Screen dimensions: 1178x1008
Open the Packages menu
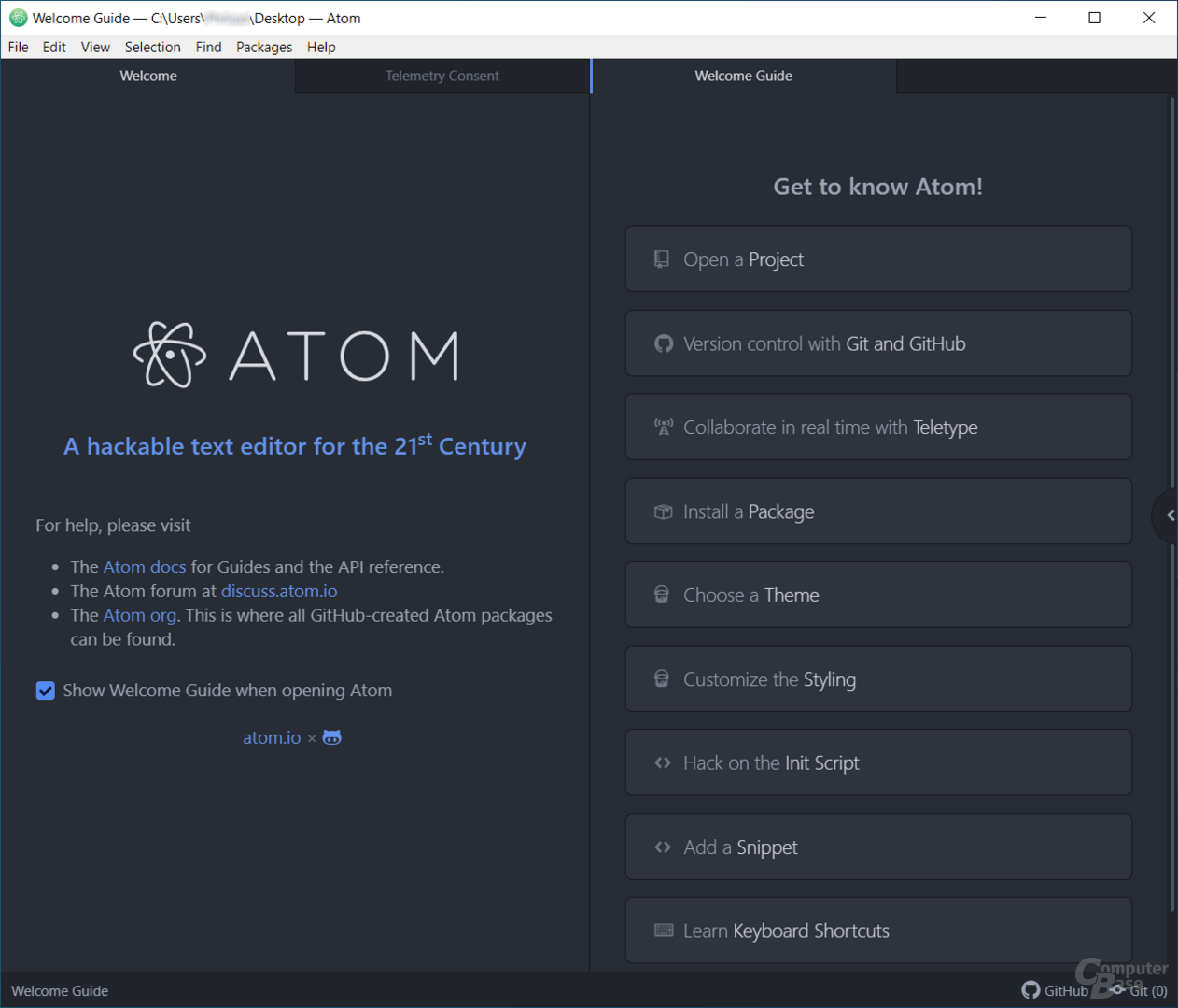264,47
